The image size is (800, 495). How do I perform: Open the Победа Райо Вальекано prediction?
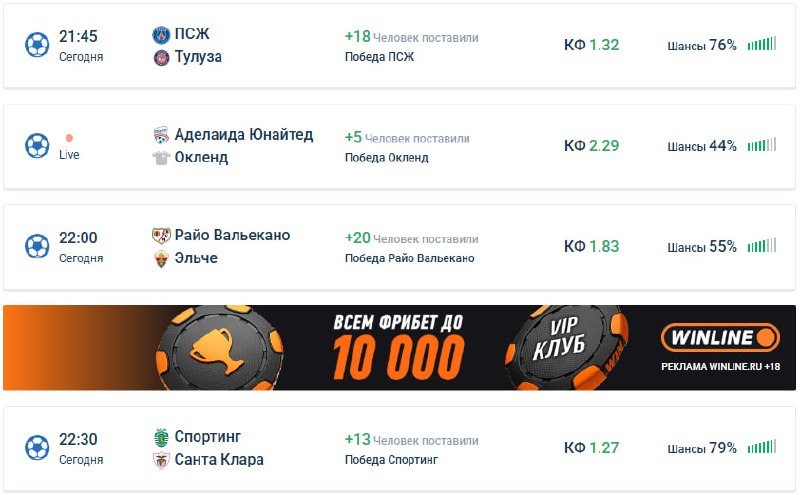coord(409,258)
